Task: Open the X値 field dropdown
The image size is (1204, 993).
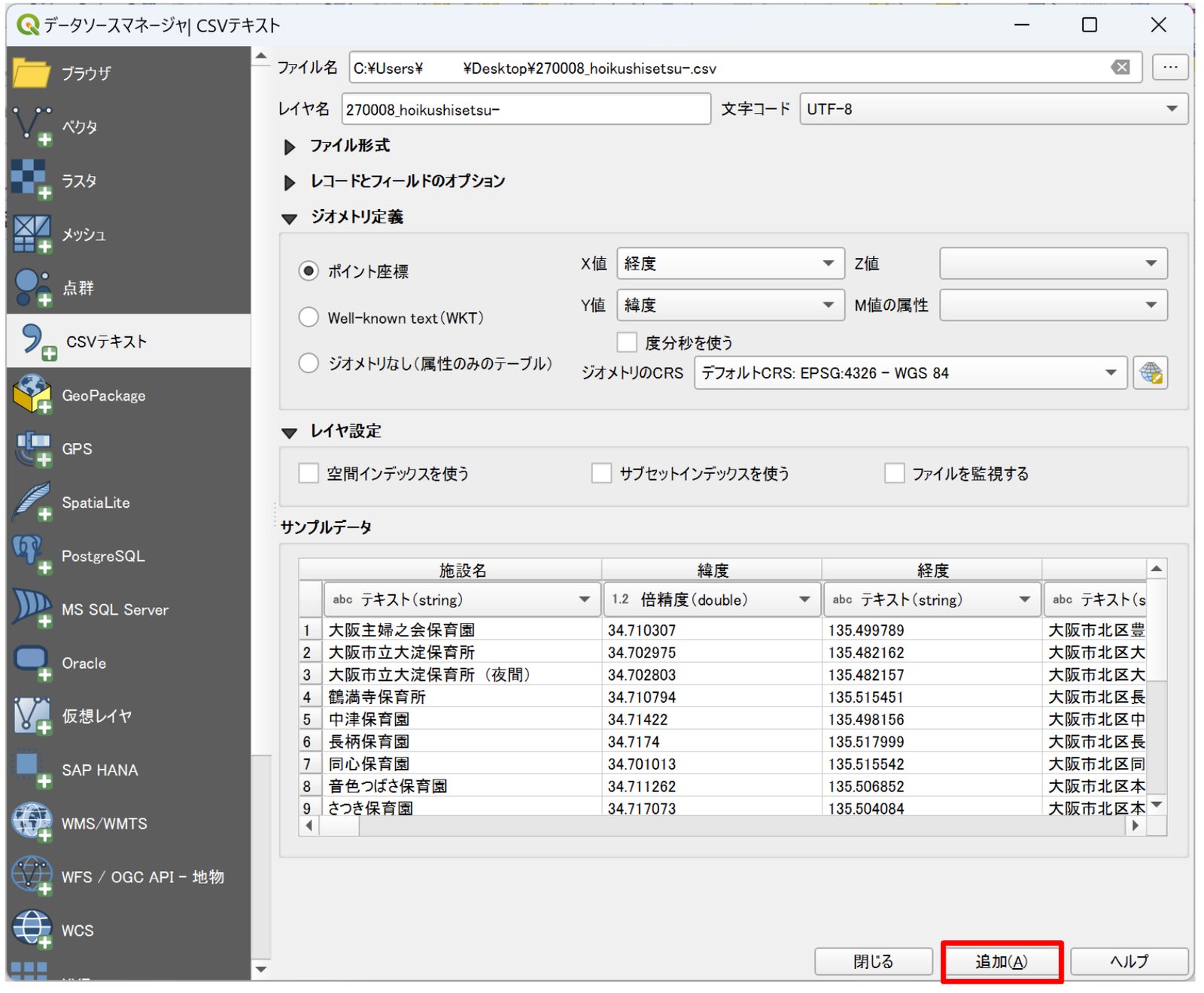Action: [730, 263]
